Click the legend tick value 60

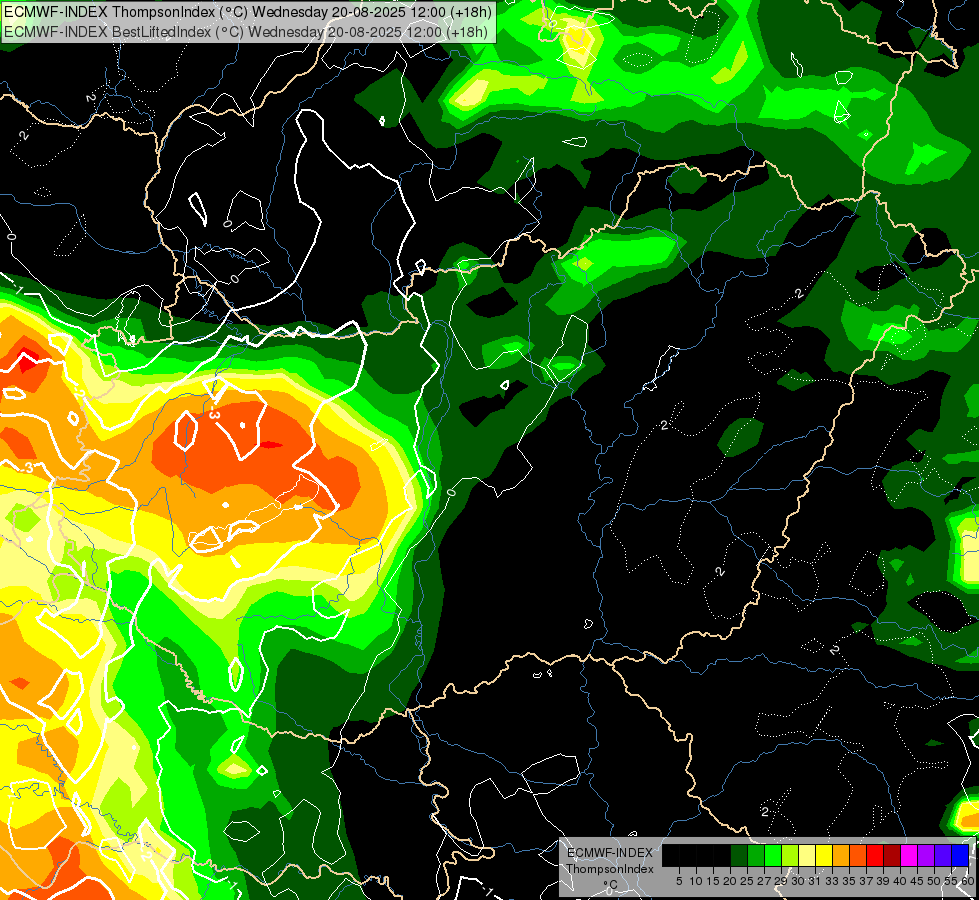pyautogui.click(x=967, y=881)
